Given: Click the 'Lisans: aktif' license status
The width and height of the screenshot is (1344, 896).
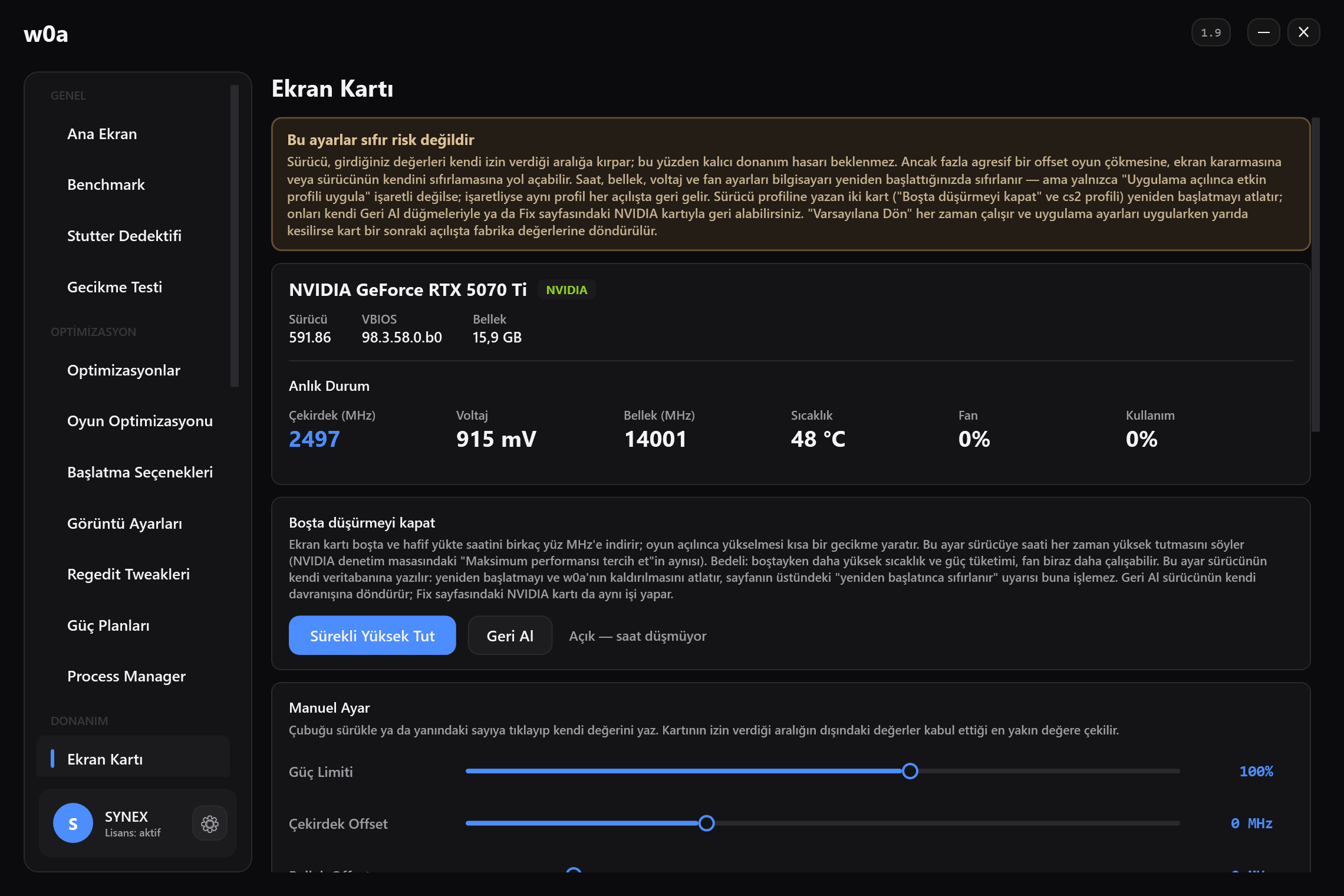Looking at the screenshot, I should click(x=133, y=833).
